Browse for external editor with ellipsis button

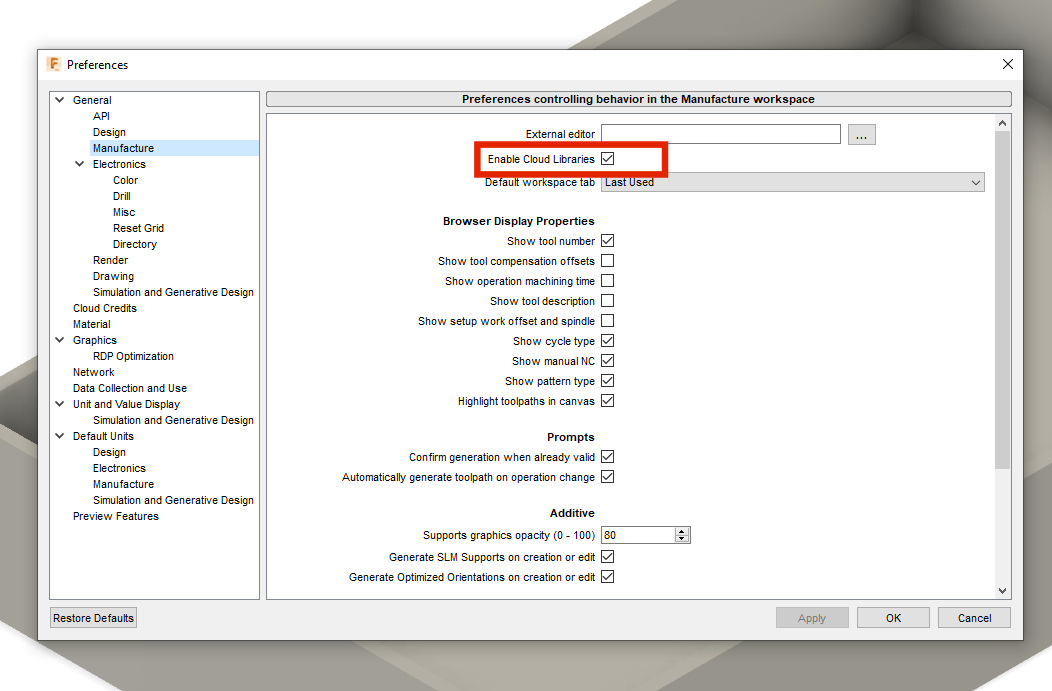point(861,135)
